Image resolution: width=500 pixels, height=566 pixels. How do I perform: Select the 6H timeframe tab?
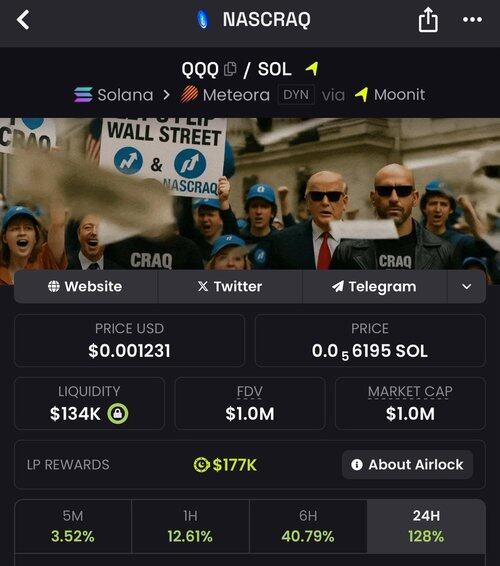[x=308, y=526]
